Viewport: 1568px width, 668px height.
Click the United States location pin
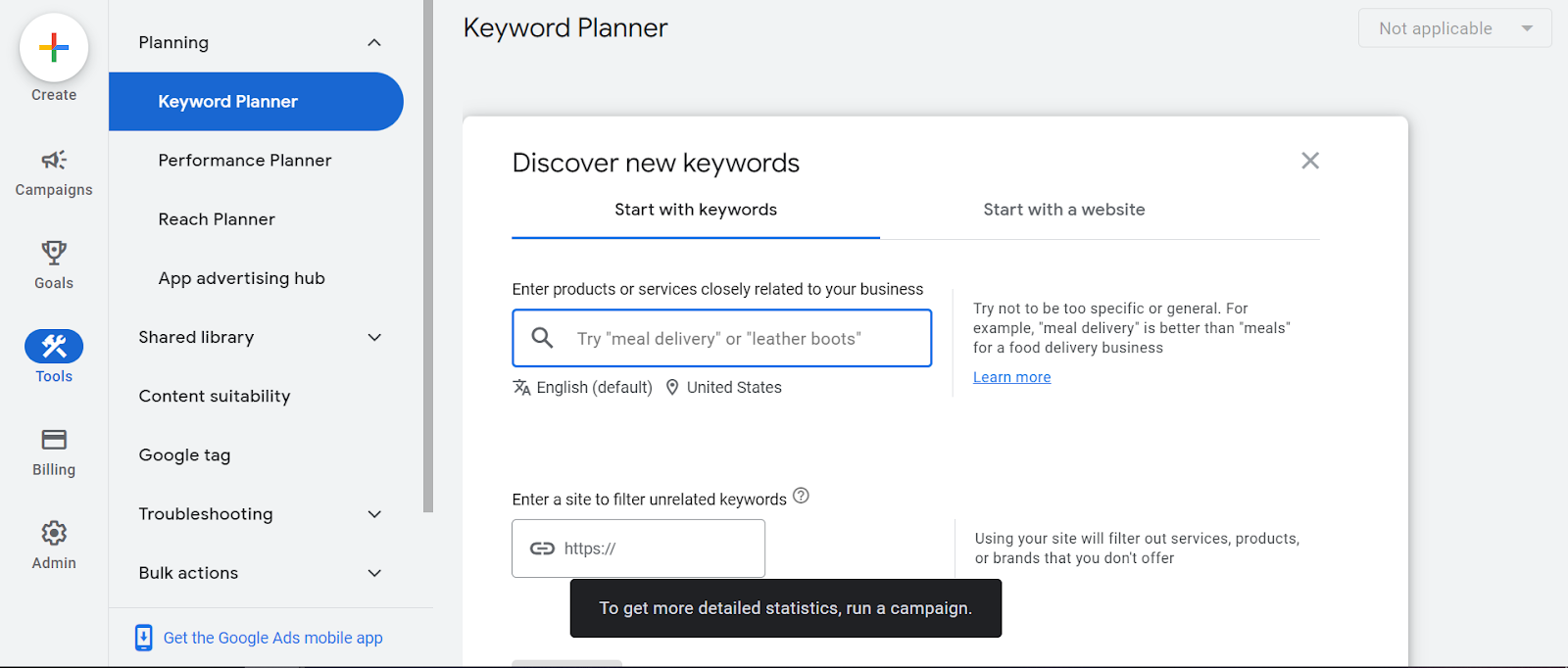point(672,387)
